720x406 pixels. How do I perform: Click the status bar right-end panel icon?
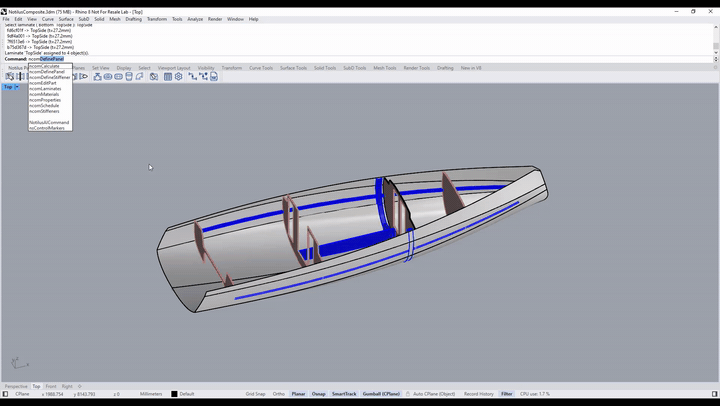coord(714,394)
